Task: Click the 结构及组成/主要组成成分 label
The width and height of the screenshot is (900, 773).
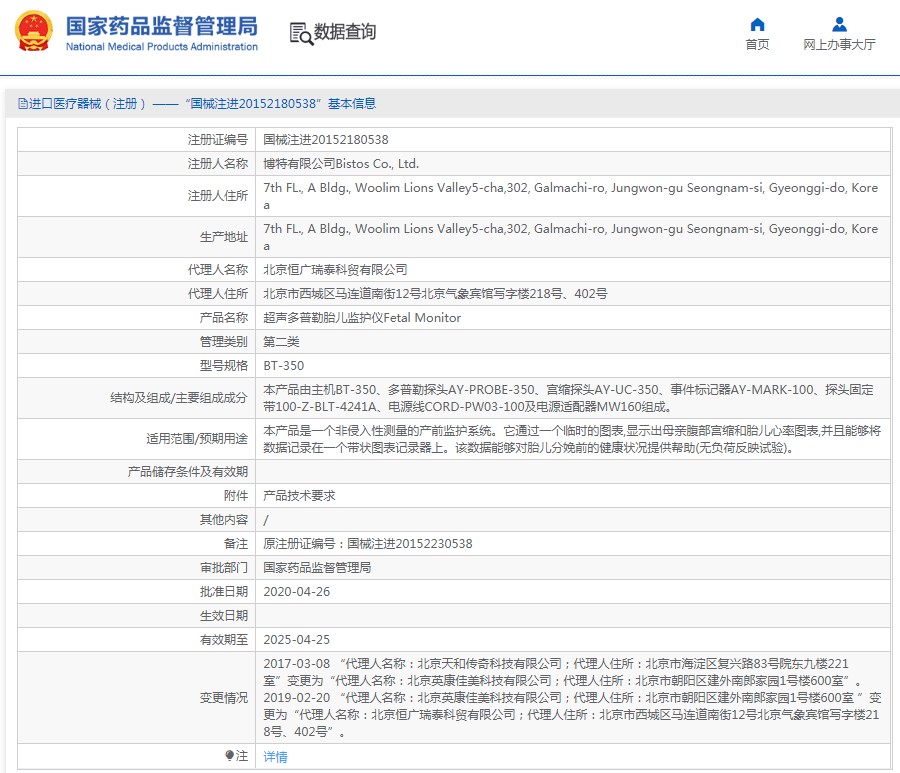Action: pos(179,398)
